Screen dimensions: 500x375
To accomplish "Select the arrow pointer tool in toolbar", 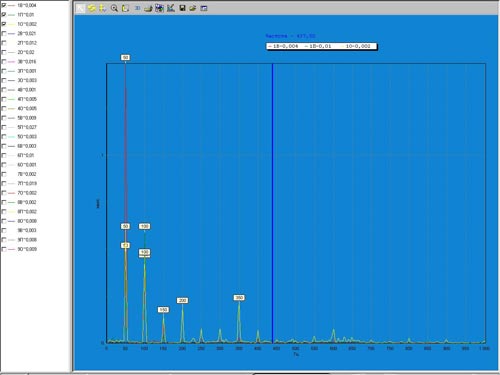I will point(80,8).
